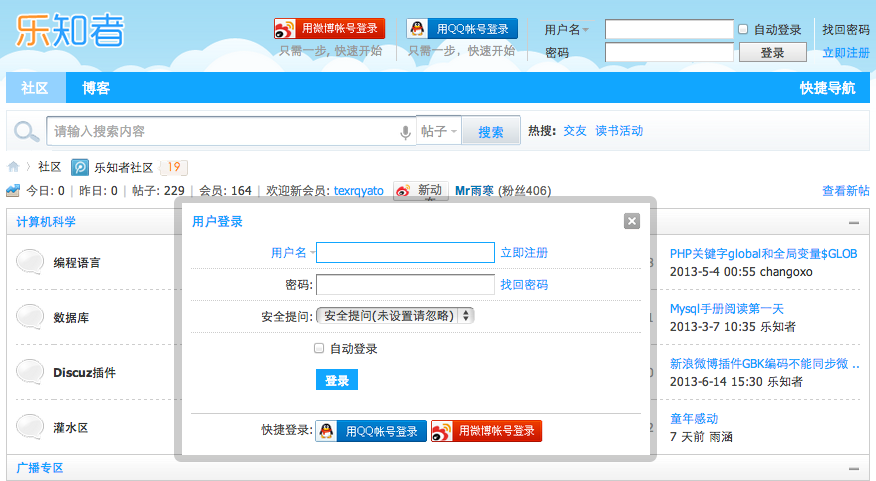Click the 新动 Weibo button
876x481 pixels.
[420, 191]
